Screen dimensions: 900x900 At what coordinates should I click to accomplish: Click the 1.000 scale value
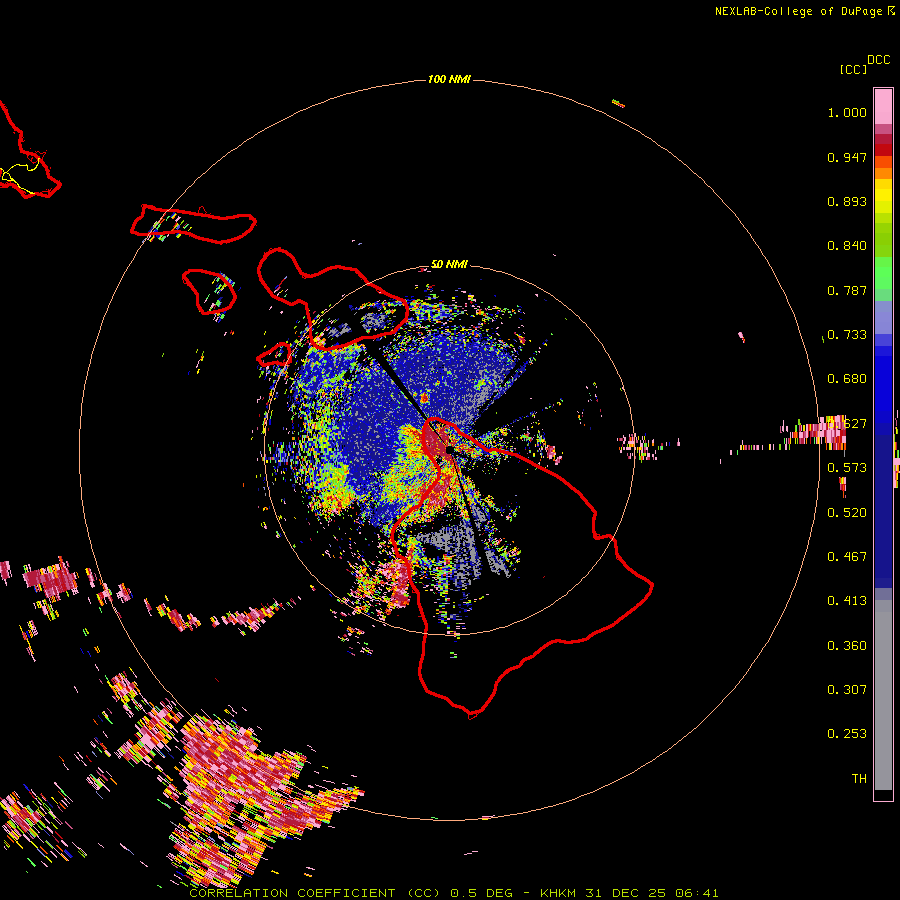847,112
